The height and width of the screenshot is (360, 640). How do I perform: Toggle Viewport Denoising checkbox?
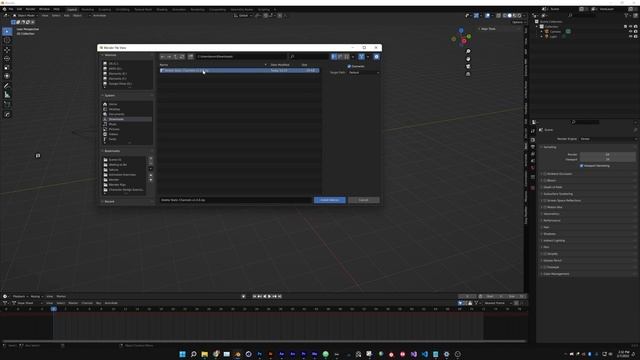(x=582, y=166)
